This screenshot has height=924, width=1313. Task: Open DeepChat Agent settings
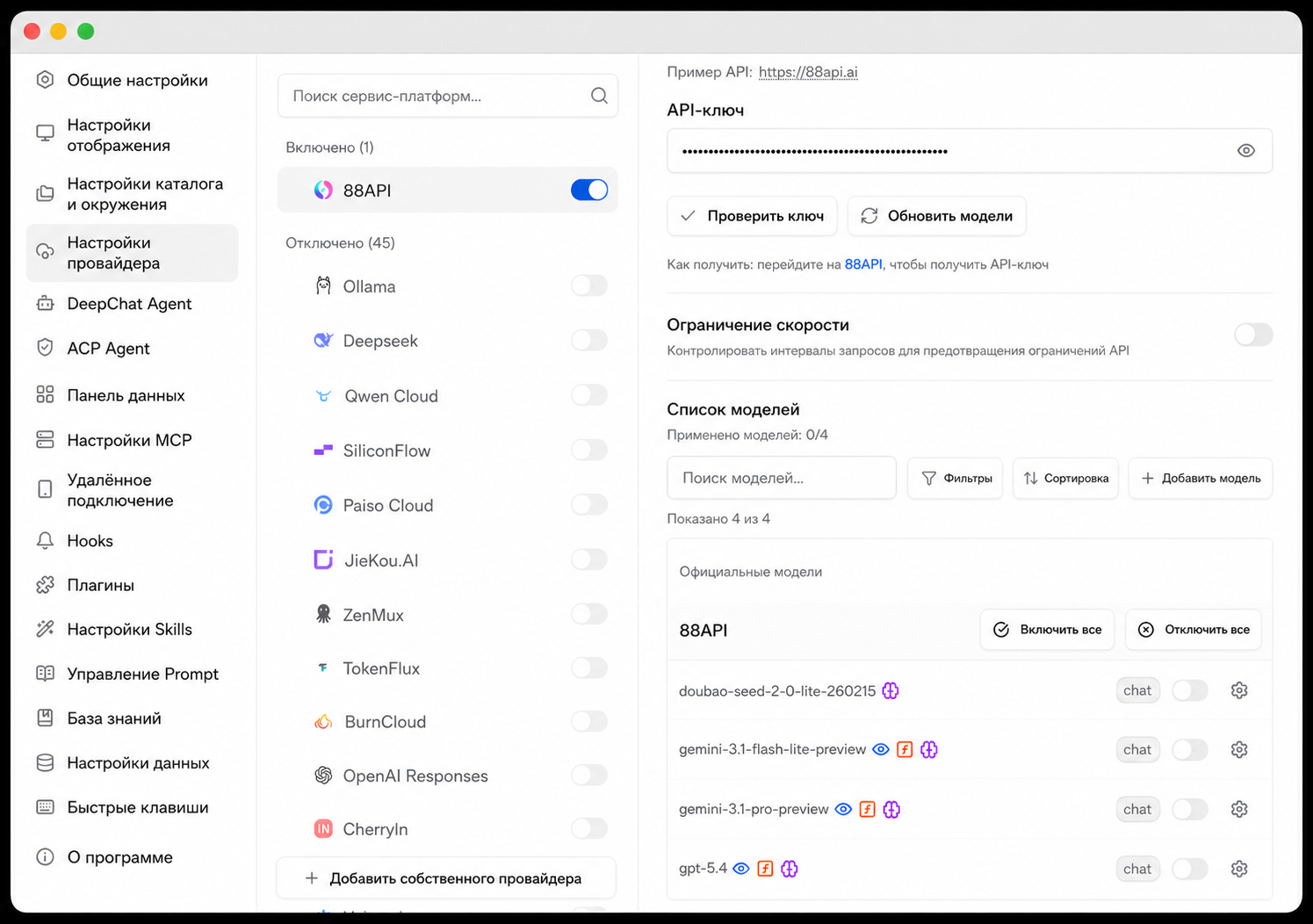click(132, 304)
